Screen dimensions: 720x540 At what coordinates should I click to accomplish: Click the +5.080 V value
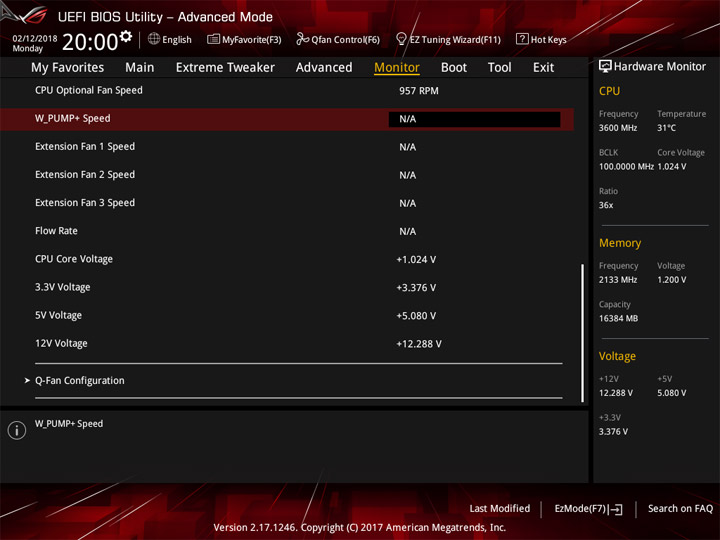click(416, 316)
